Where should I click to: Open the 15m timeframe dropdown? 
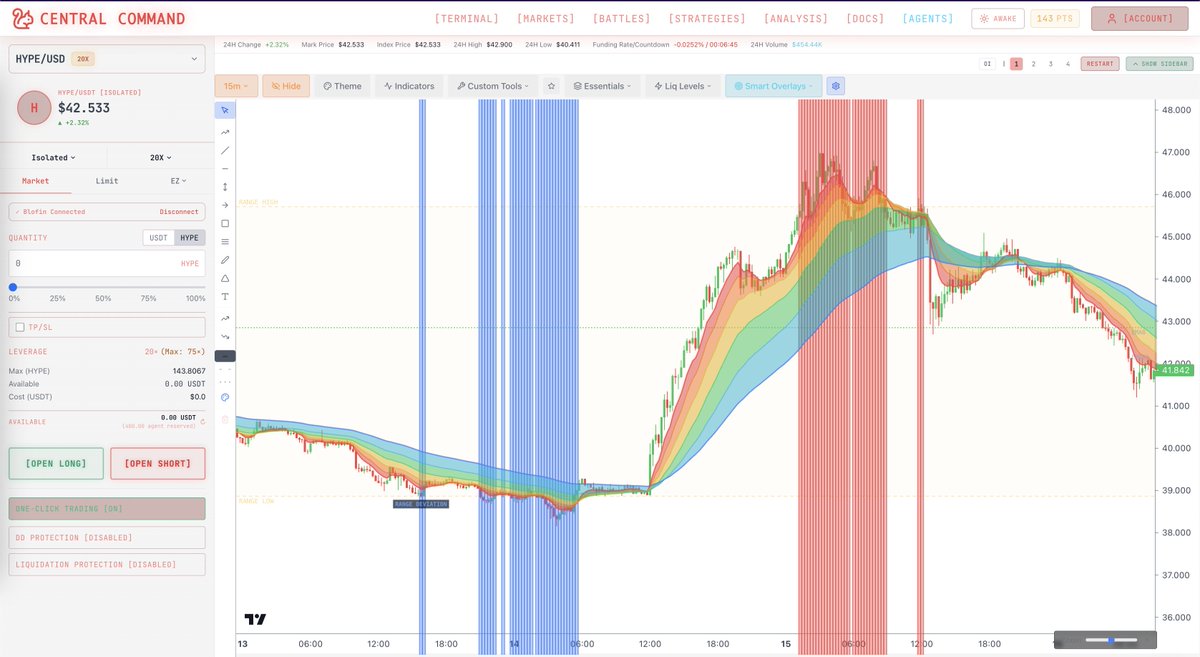237,86
